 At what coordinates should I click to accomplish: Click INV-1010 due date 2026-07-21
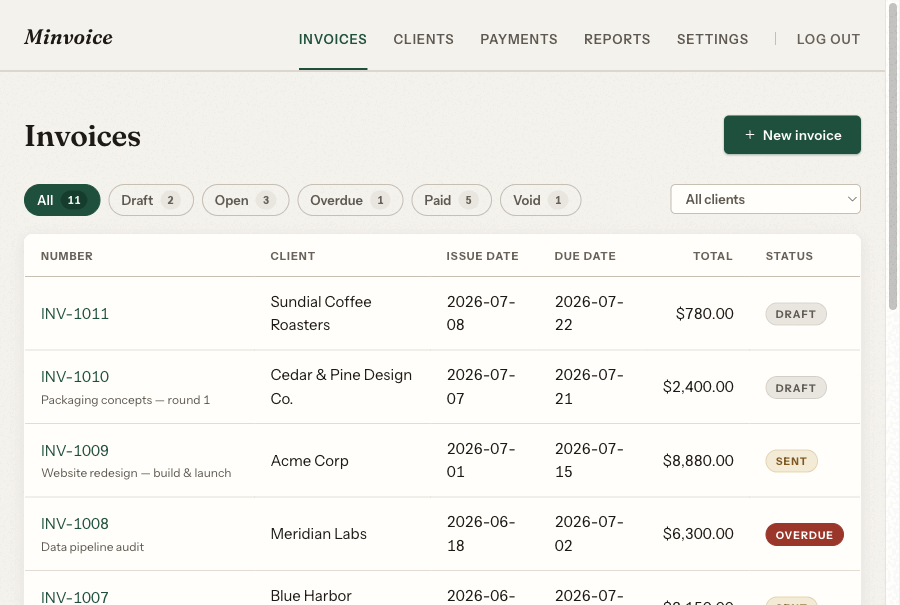point(589,387)
